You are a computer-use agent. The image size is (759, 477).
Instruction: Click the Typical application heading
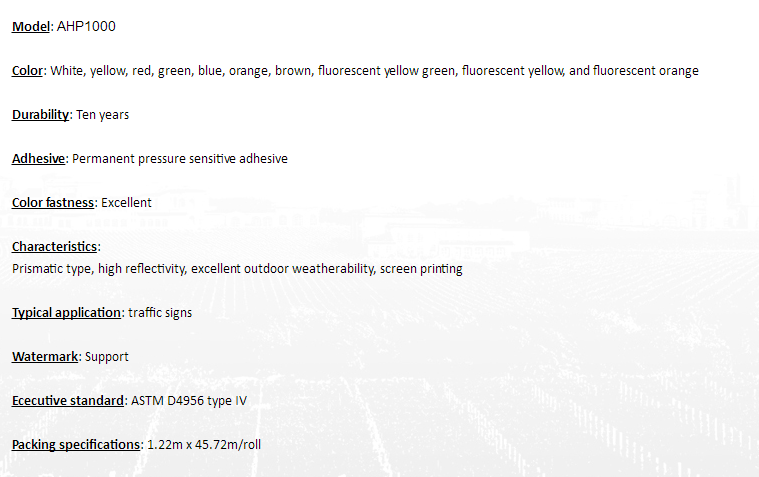click(66, 313)
